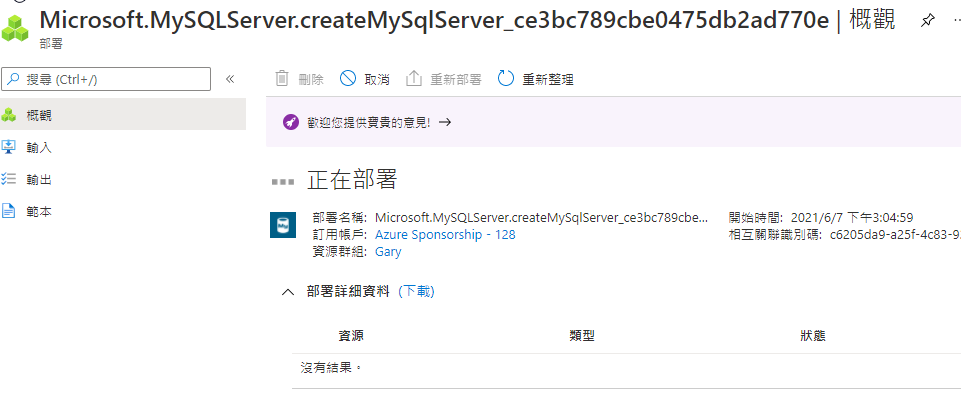
Task: Open the 歡迎您提供寶貴的意見 feedback link
Action: (x=369, y=123)
